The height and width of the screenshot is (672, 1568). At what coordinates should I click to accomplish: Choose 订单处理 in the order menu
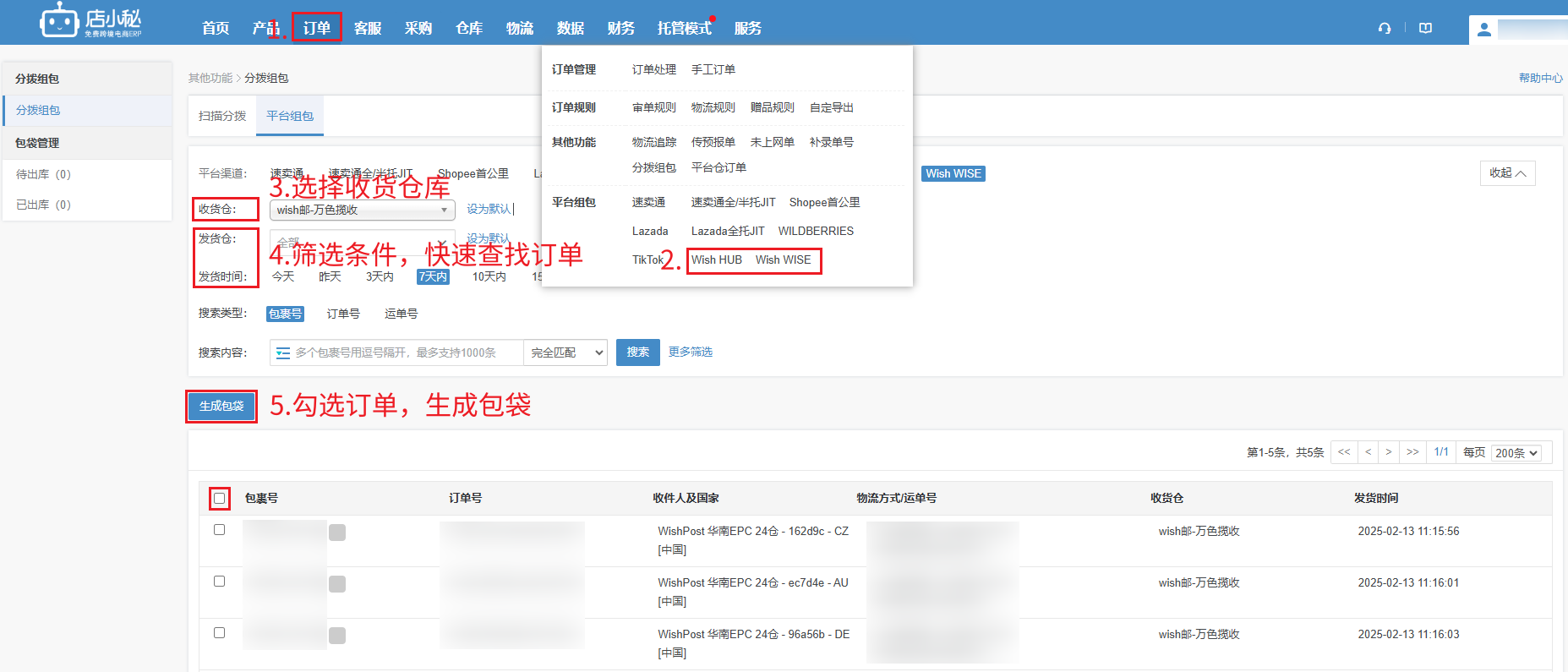click(654, 69)
